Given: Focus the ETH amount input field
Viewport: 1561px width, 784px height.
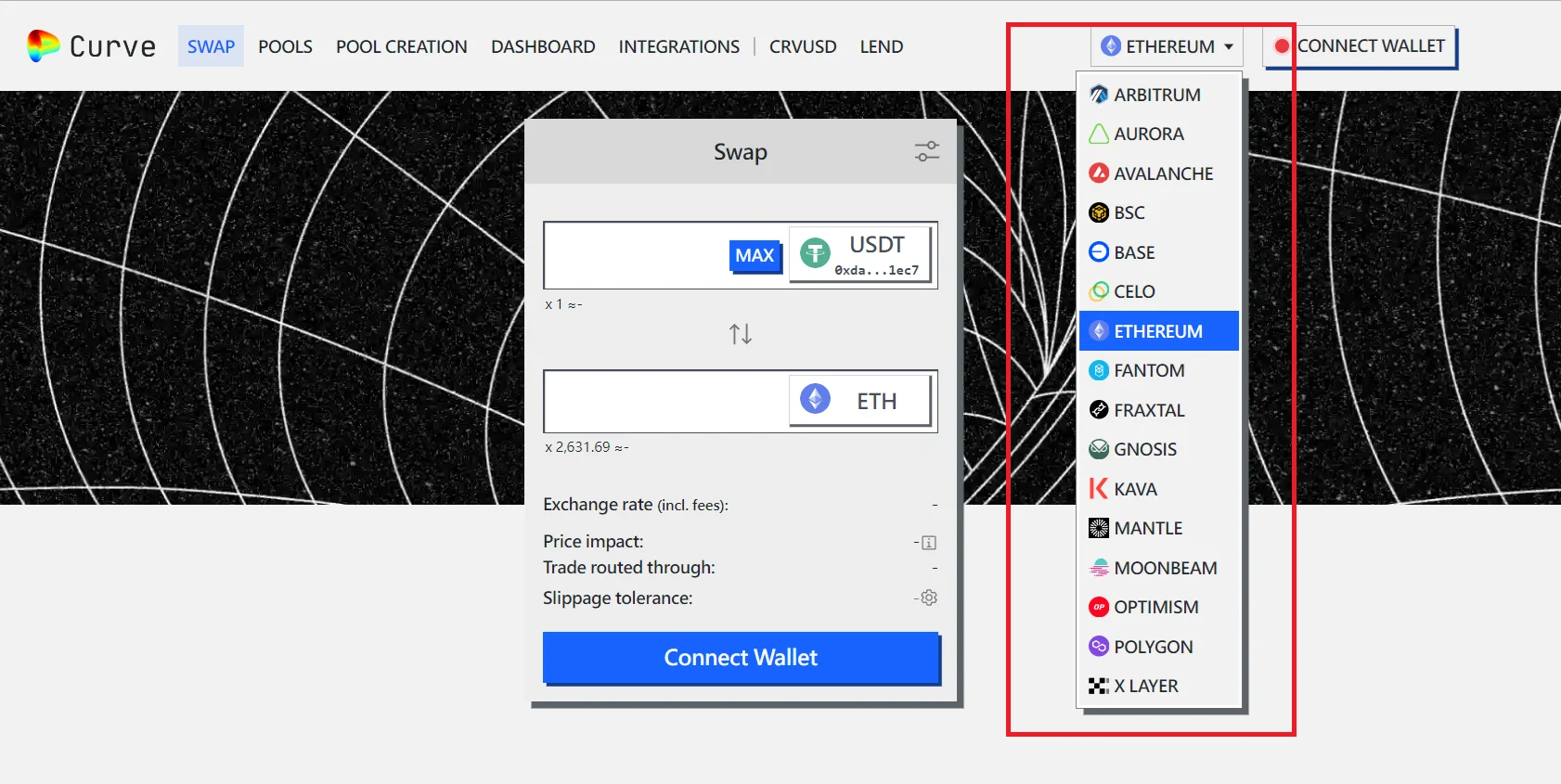Looking at the screenshot, I should [x=667, y=401].
